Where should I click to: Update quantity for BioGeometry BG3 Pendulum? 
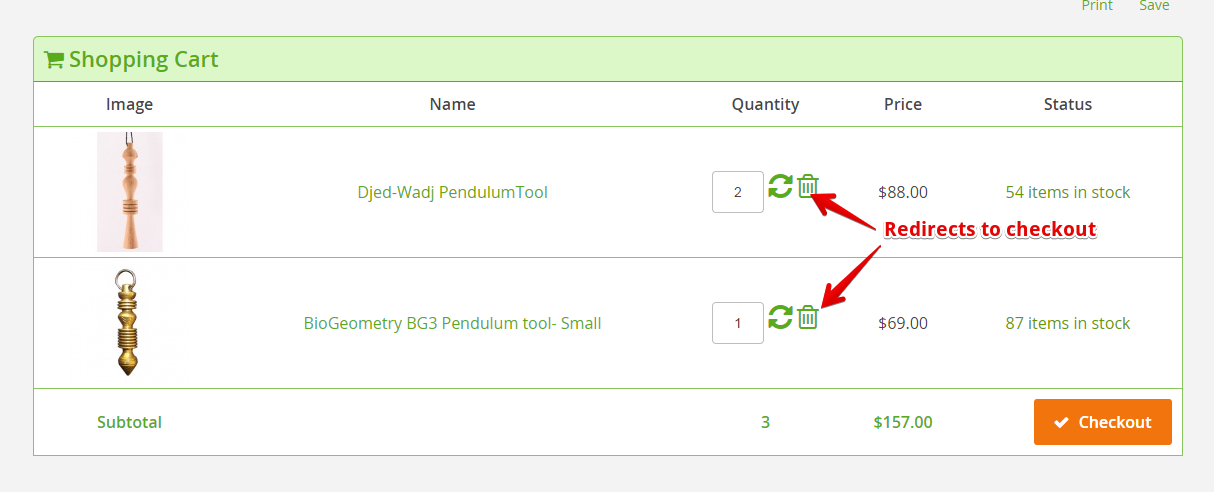780,317
